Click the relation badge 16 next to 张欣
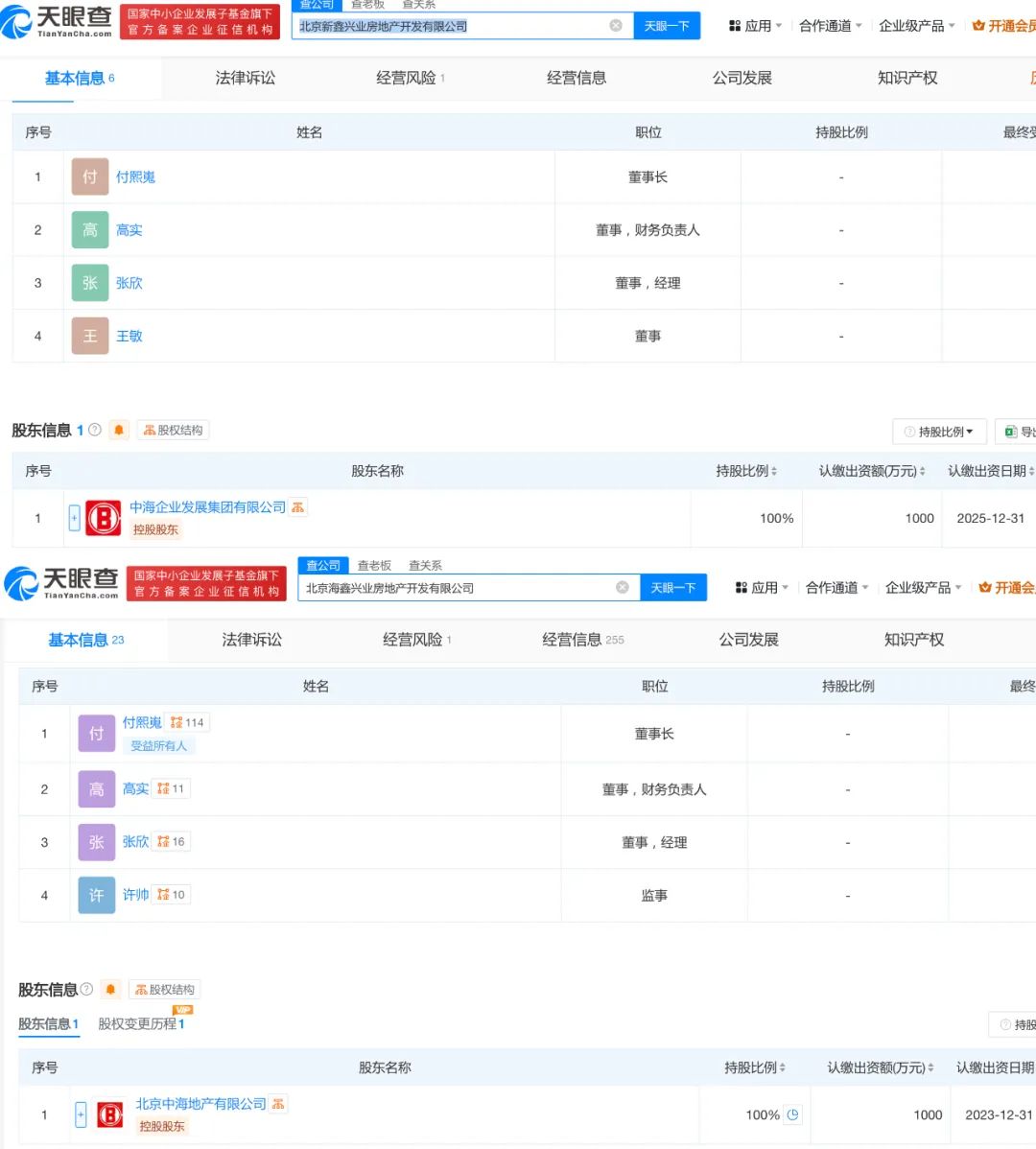Viewport: 1036px width, 1149px height. click(x=171, y=841)
